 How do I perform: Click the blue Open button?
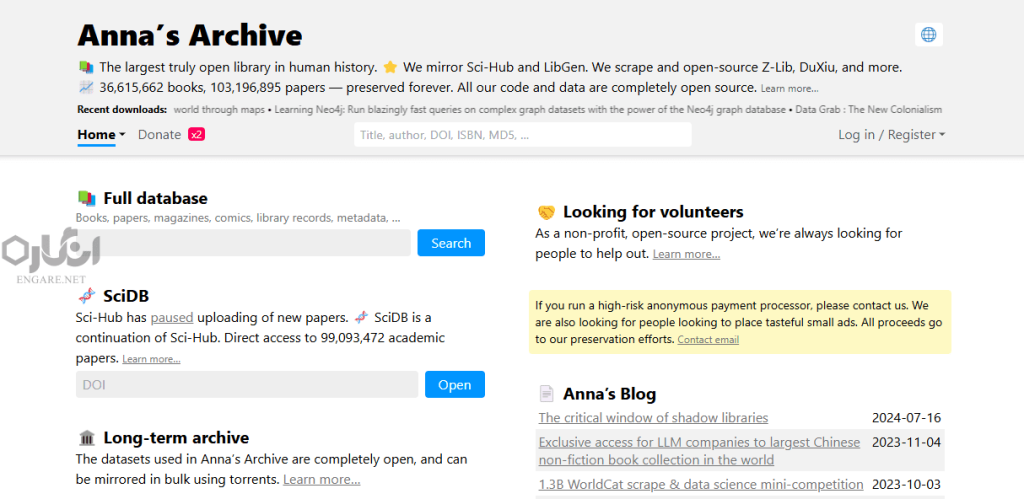[x=455, y=385]
